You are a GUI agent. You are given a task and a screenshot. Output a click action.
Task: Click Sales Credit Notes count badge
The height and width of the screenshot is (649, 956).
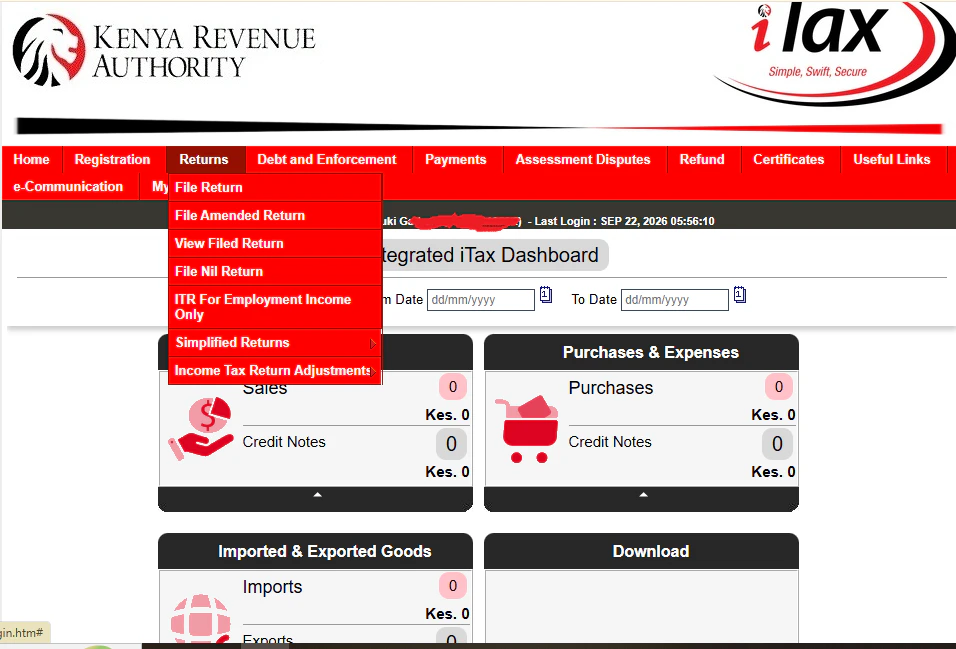pos(451,443)
